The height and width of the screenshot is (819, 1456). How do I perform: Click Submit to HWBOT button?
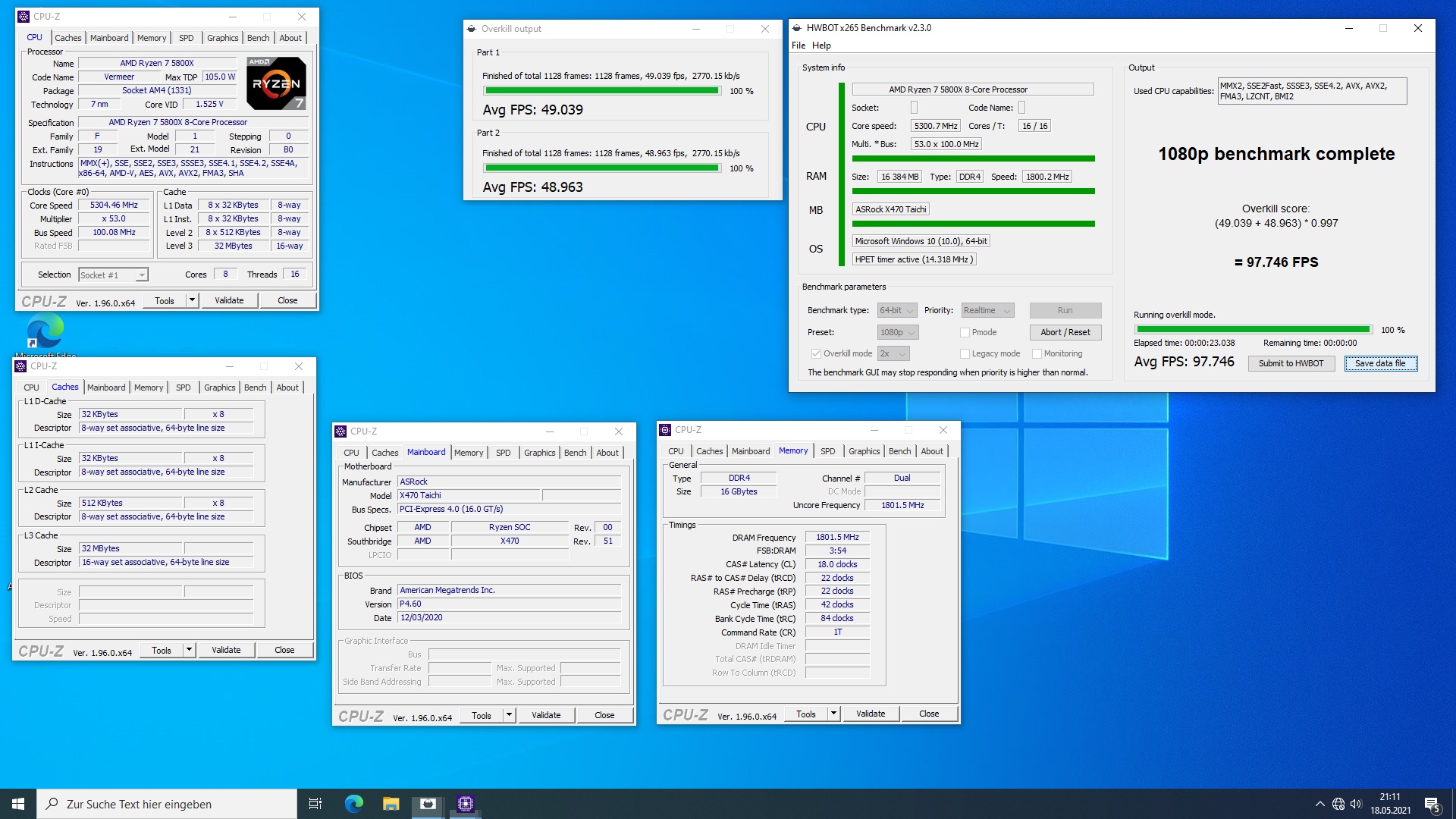tap(1291, 363)
